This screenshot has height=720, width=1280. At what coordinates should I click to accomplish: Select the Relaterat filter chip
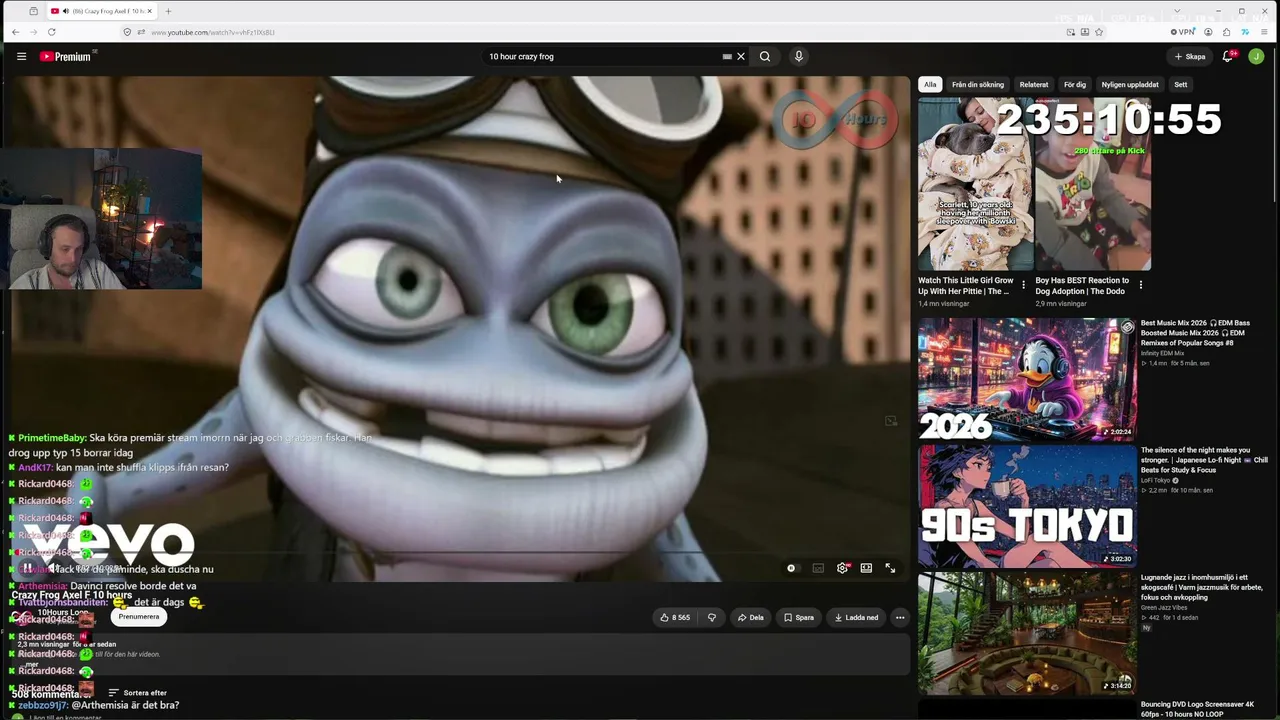pyautogui.click(x=1034, y=85)
